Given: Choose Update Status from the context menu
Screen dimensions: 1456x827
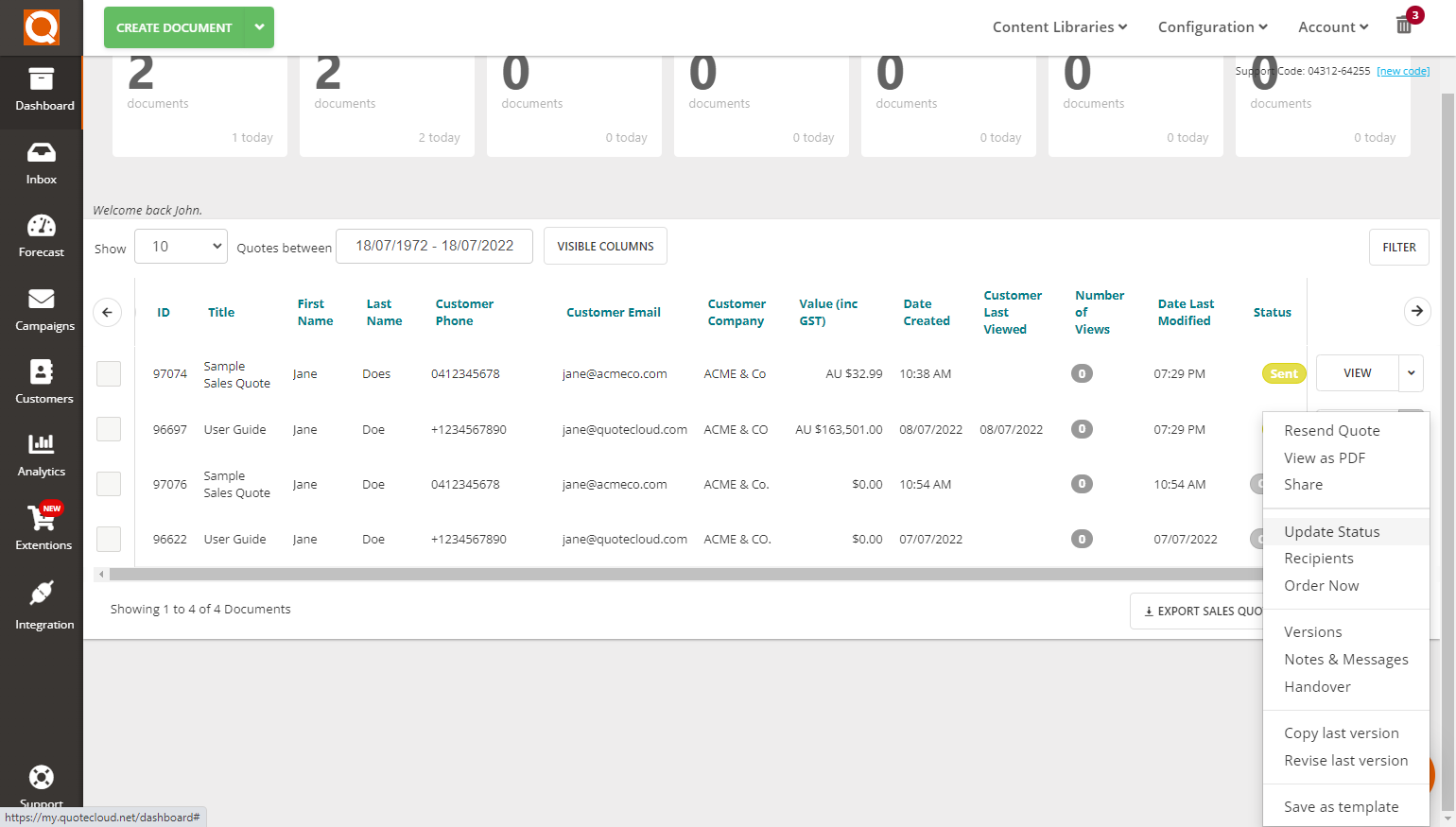Looking at the screenshot, I should pos(1331,531).
